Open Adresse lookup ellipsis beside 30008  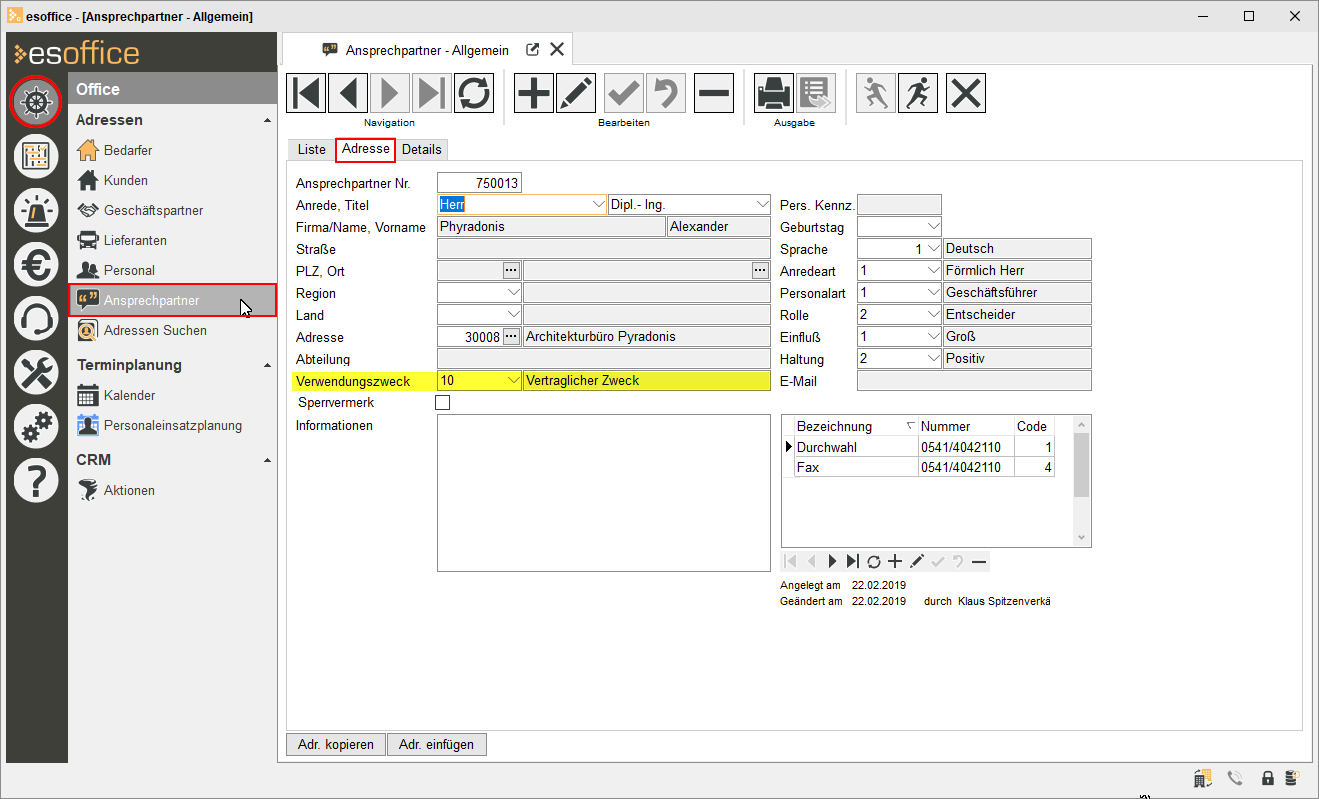tap(511, 337)
